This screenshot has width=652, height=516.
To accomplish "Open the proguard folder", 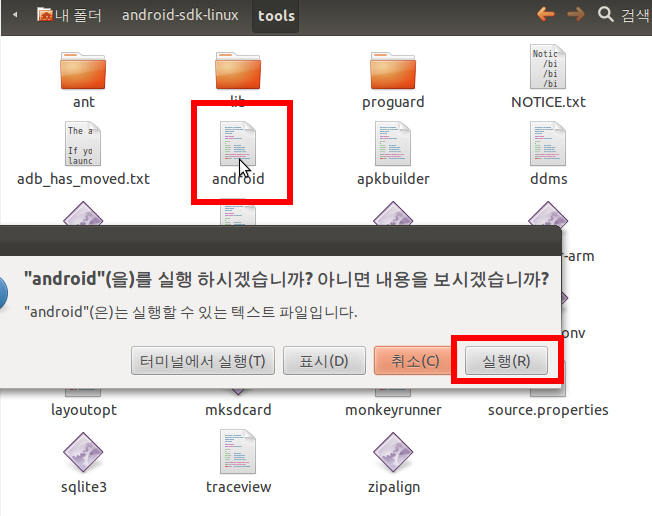I will (393, 71).
